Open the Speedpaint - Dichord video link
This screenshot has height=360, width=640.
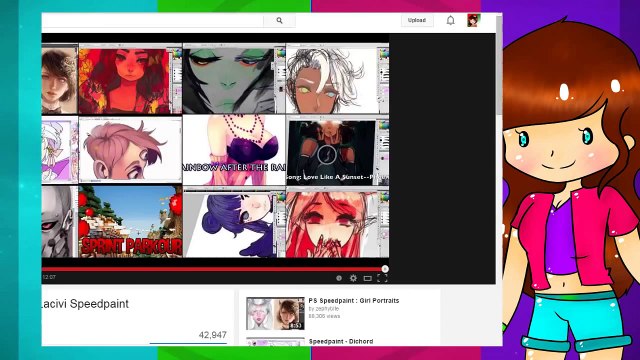tap(341, 341)
